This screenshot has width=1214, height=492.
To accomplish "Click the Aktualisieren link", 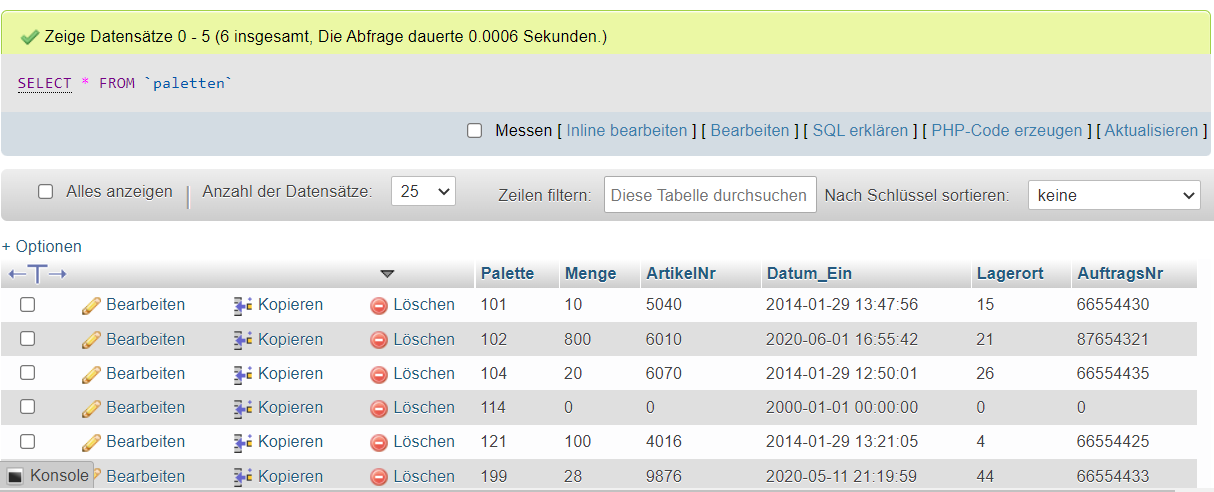I will 1151,131.
